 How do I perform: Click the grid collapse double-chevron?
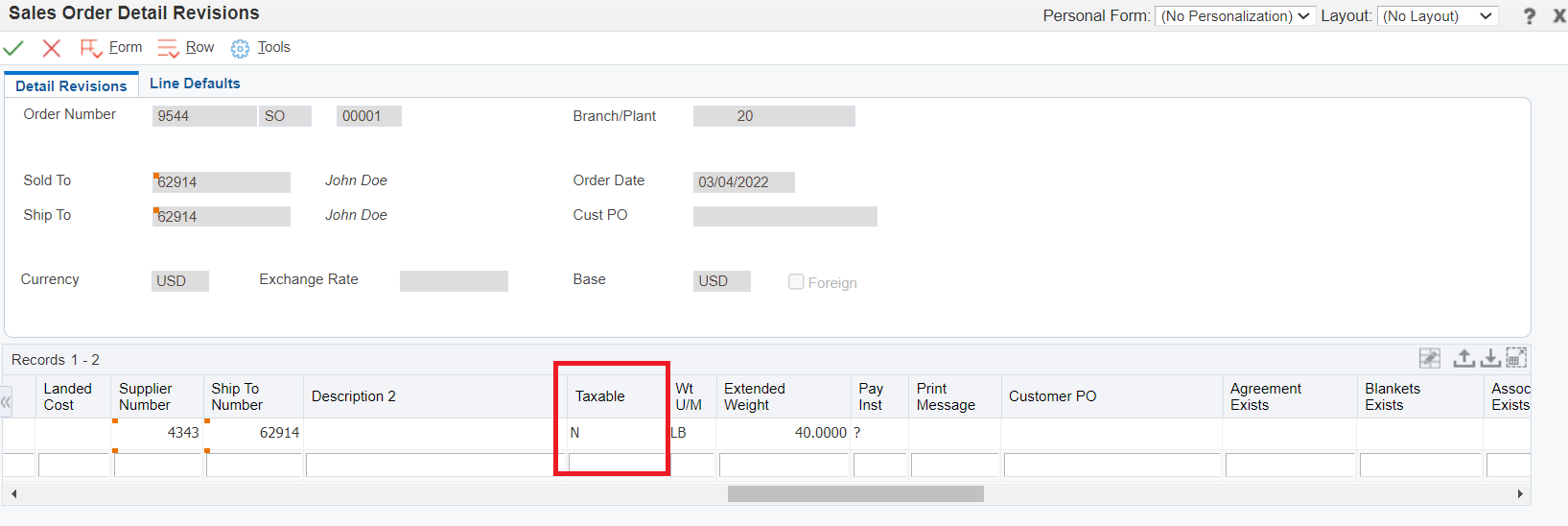point(7,403)
